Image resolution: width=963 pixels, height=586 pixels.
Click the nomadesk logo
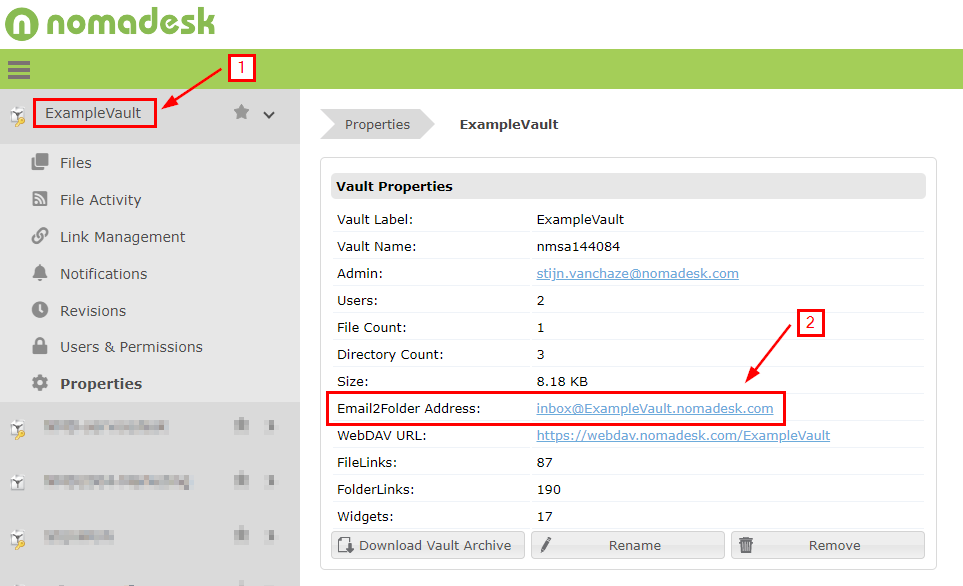[x=111, y=23]
